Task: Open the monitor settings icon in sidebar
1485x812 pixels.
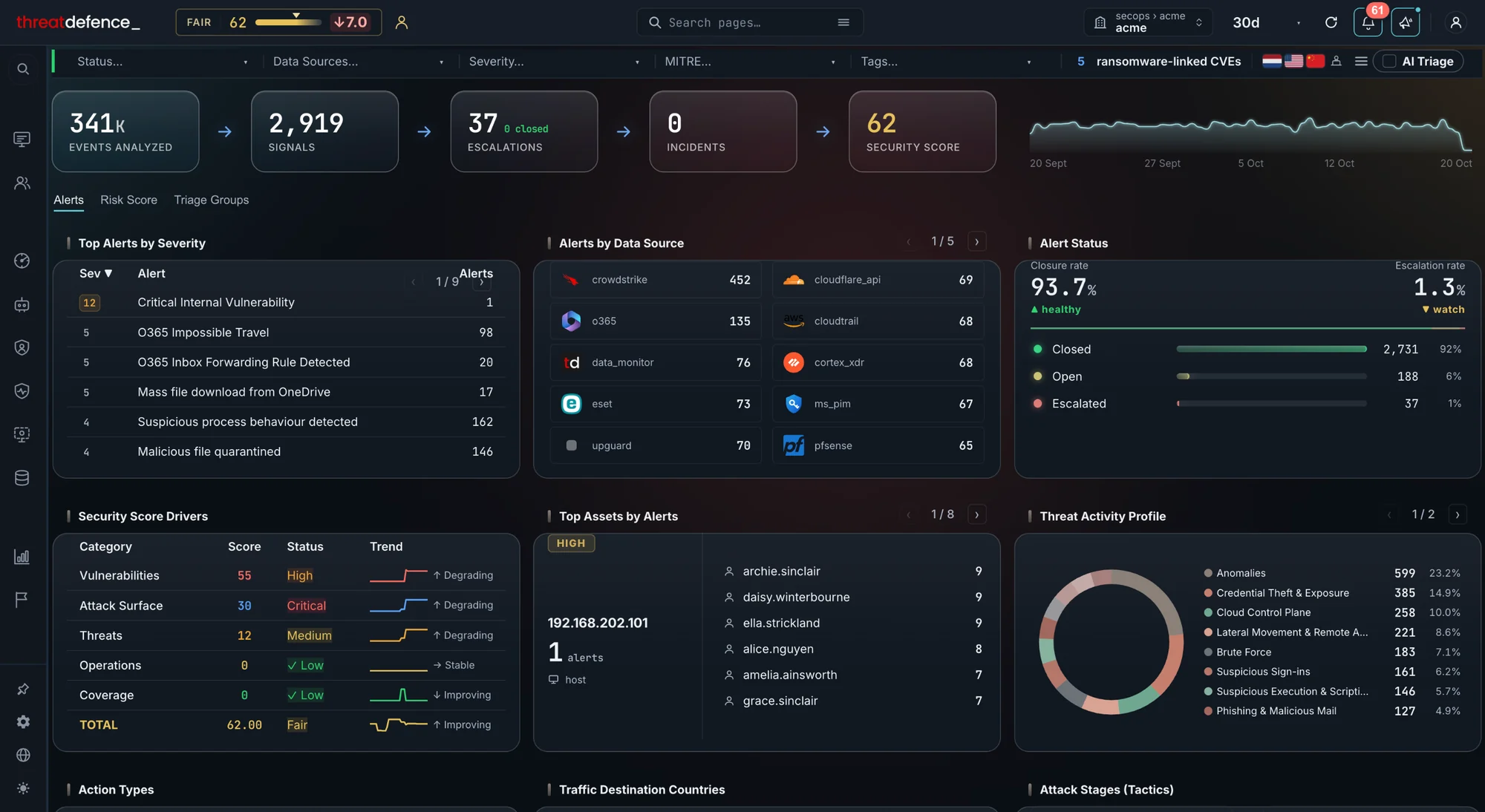Action: (22, 434)
